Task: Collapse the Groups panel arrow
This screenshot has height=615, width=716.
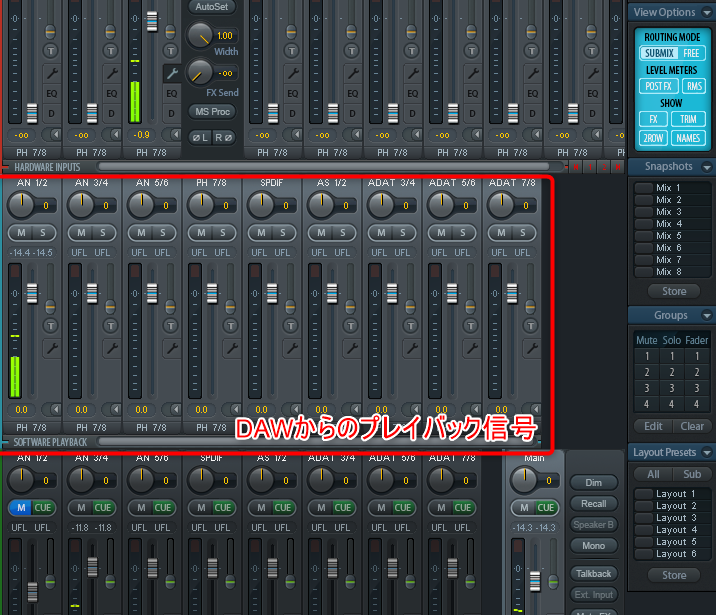Action: [706, 315]
